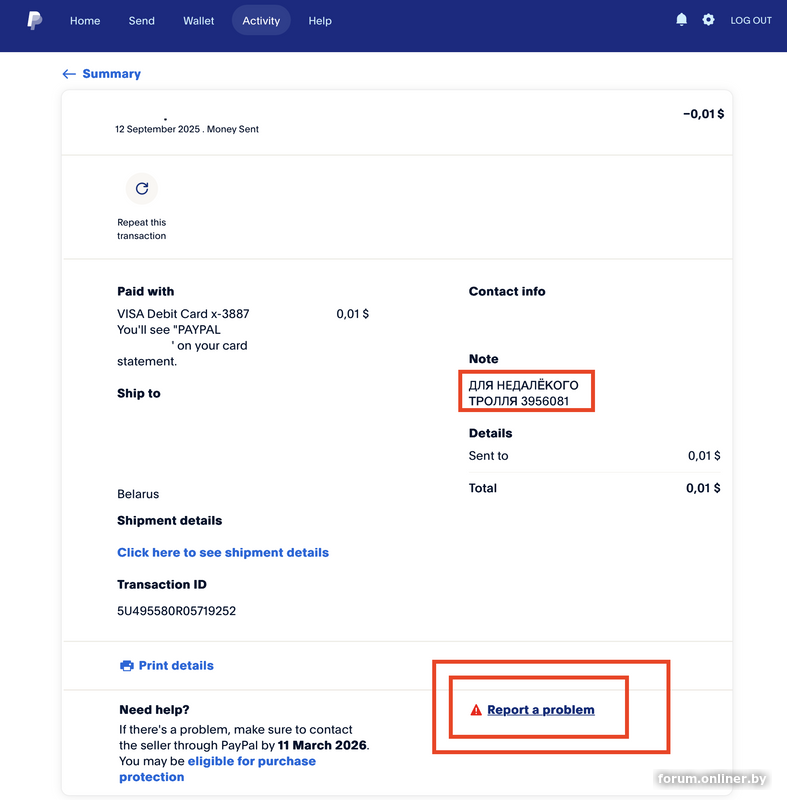Click the back arrow next to Summary
The image size is (787, 800).
coord(69,74)
